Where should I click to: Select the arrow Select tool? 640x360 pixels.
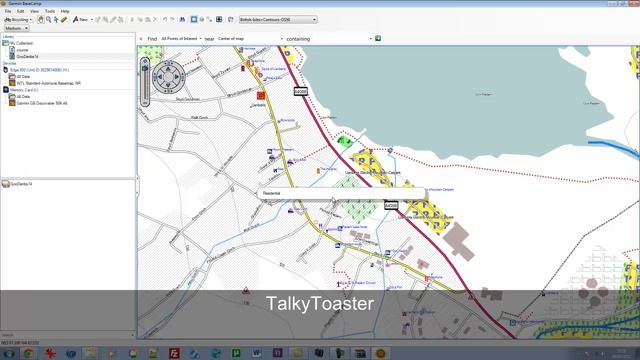[56, 20]
